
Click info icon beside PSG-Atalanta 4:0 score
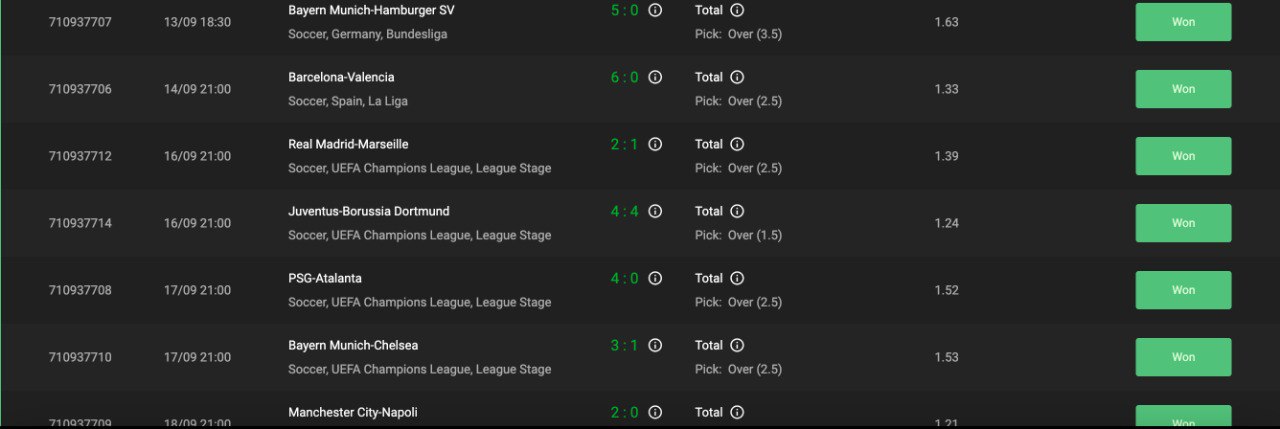coord(655,278)
